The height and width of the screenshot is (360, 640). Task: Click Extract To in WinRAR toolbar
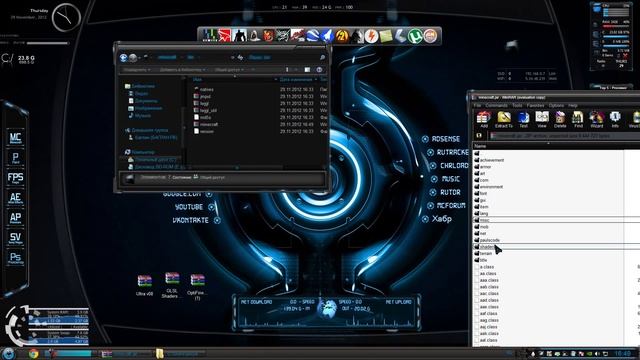pyautogui.click(x=504, y=119)
